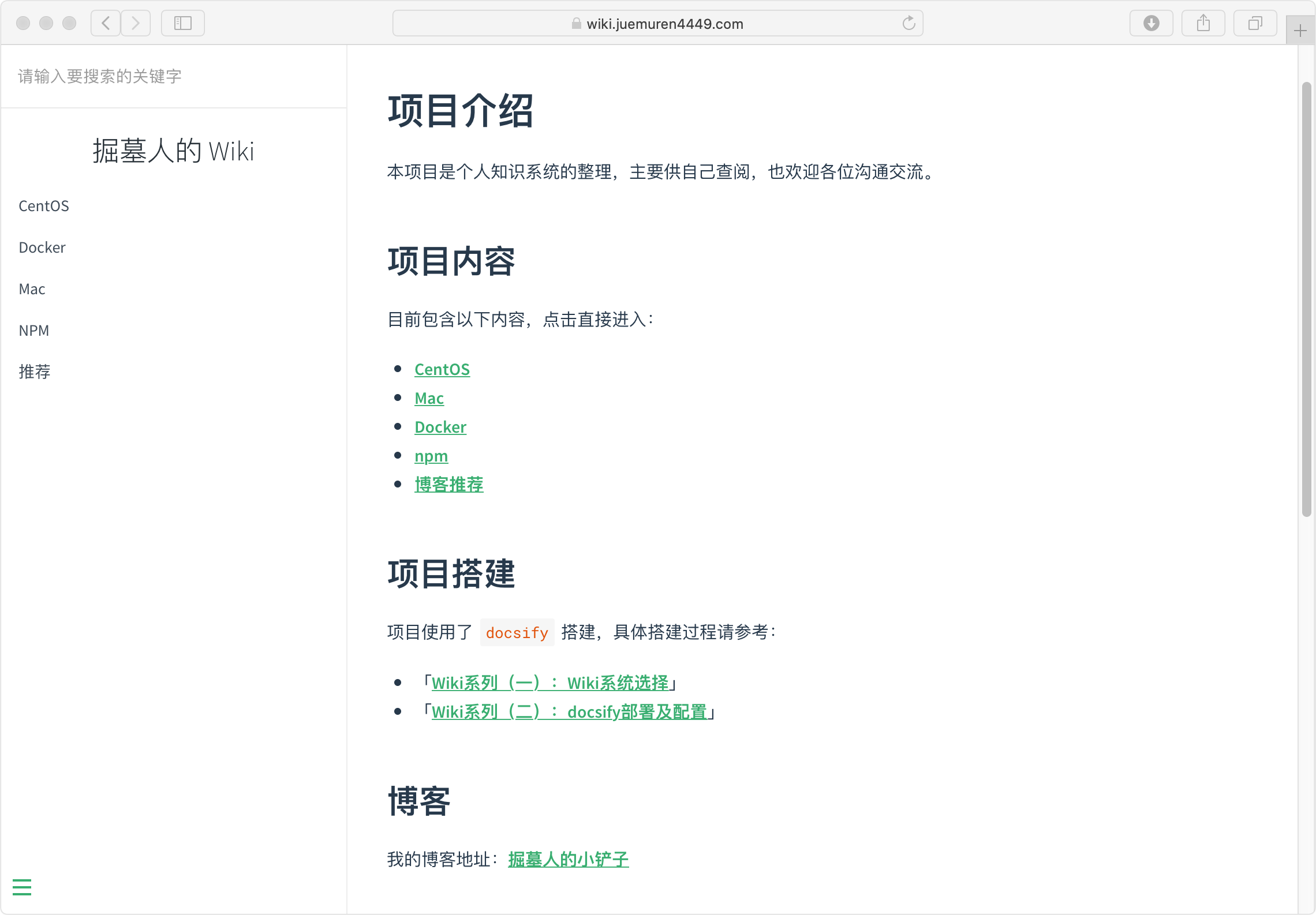Open the downloads button in toolbar
This screenshot has height=915, width=1316.
(1151, 23)
